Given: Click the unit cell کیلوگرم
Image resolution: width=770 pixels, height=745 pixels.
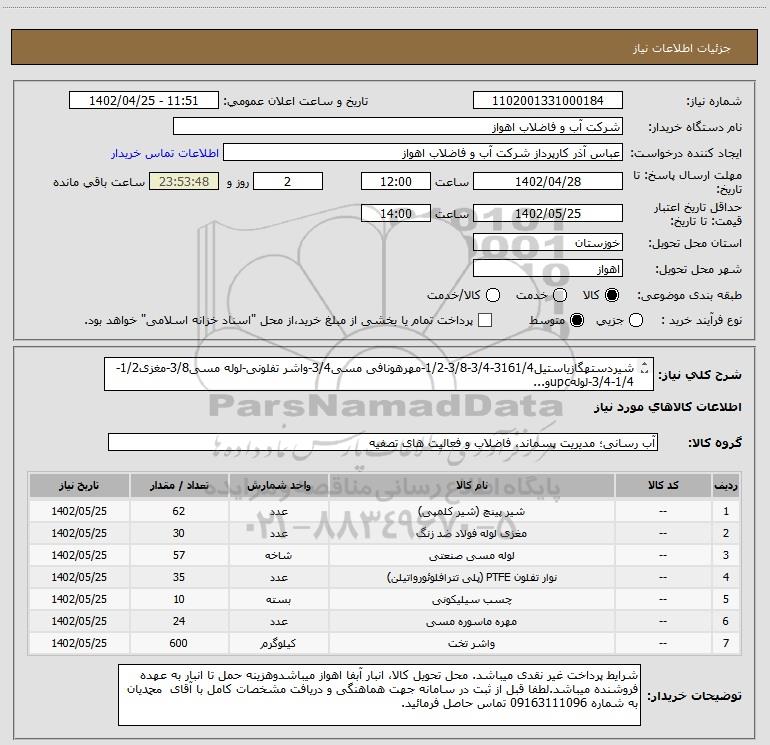Looking at the screenshot, I should coord(278,643).
